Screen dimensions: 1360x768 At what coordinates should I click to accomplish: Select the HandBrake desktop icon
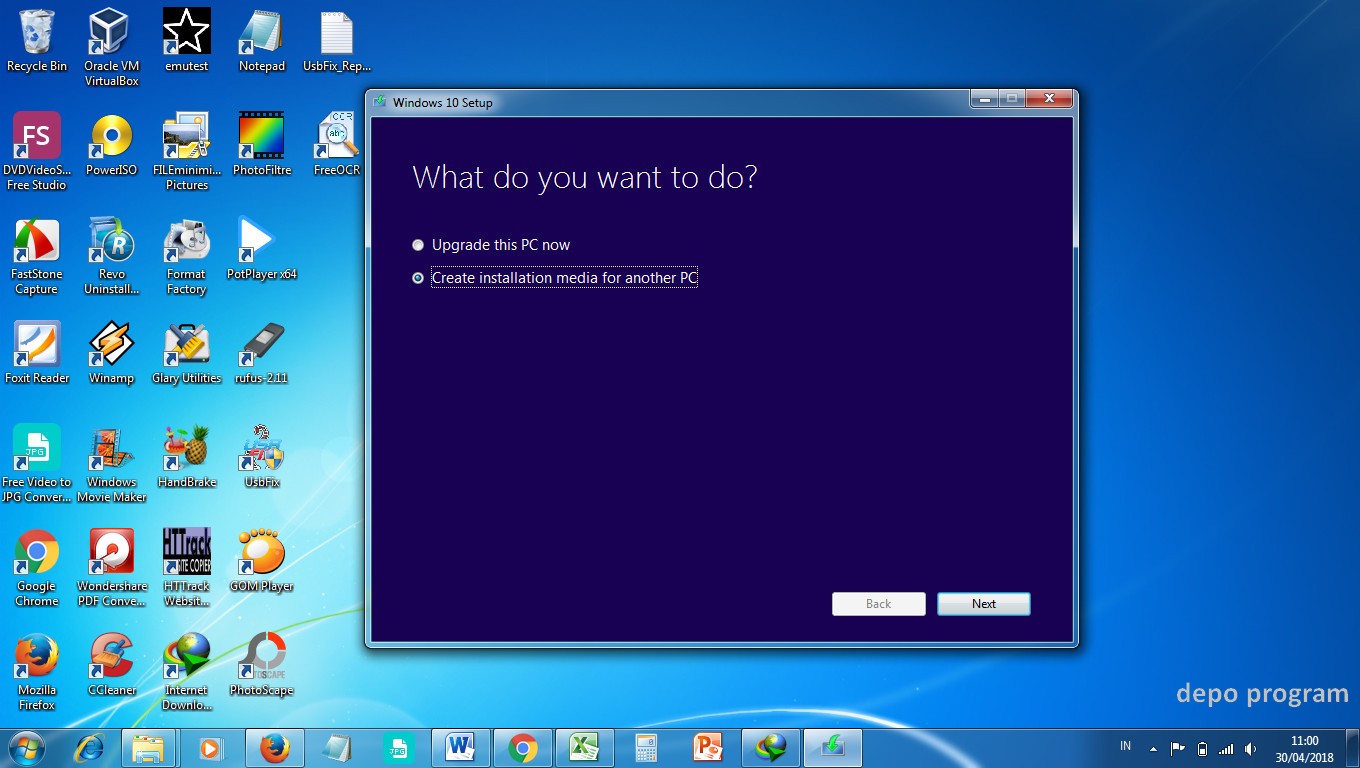187,457
